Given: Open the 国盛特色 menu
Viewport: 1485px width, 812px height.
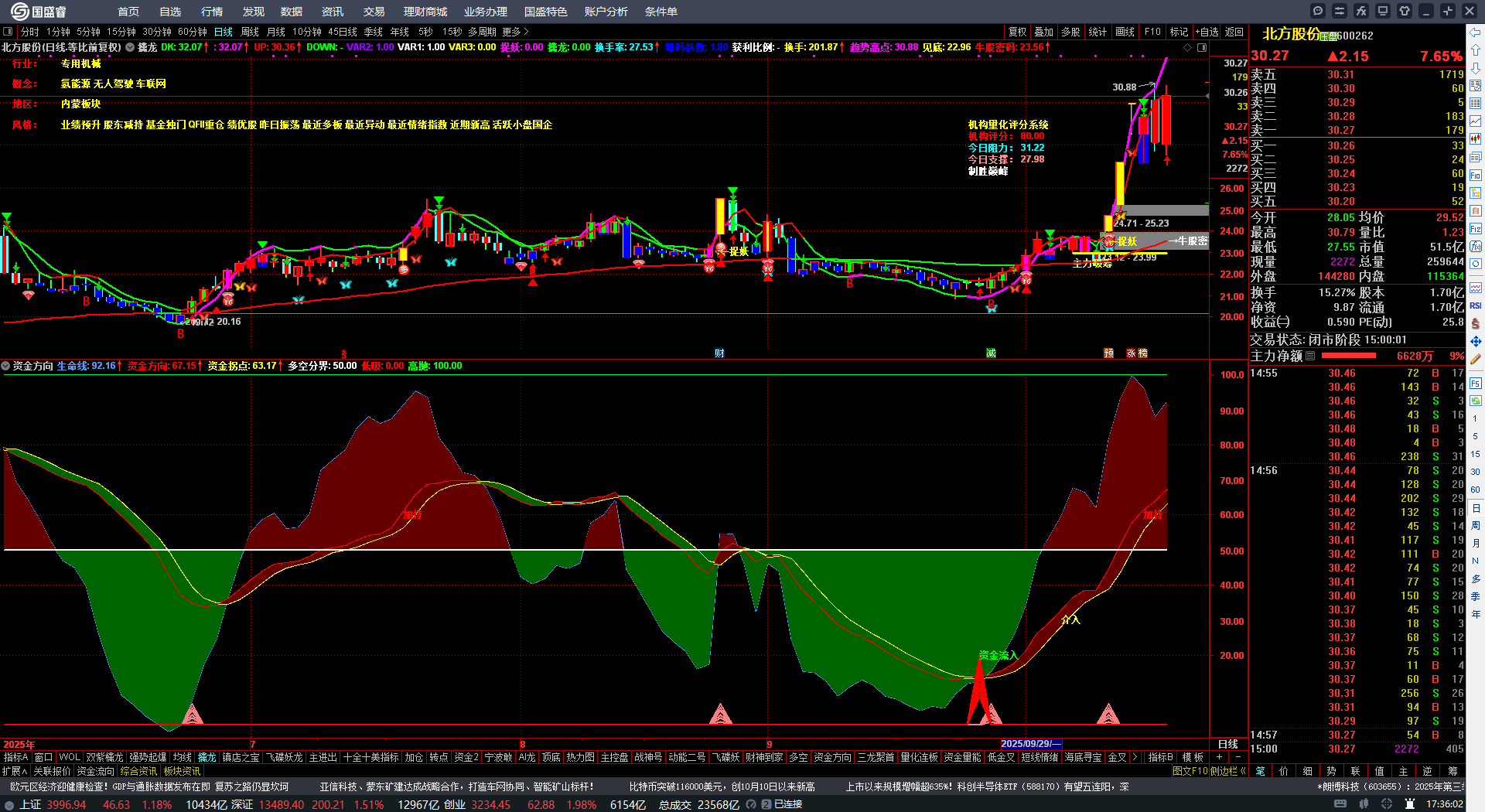Looking at the screenshot, I should click(546, 12).
